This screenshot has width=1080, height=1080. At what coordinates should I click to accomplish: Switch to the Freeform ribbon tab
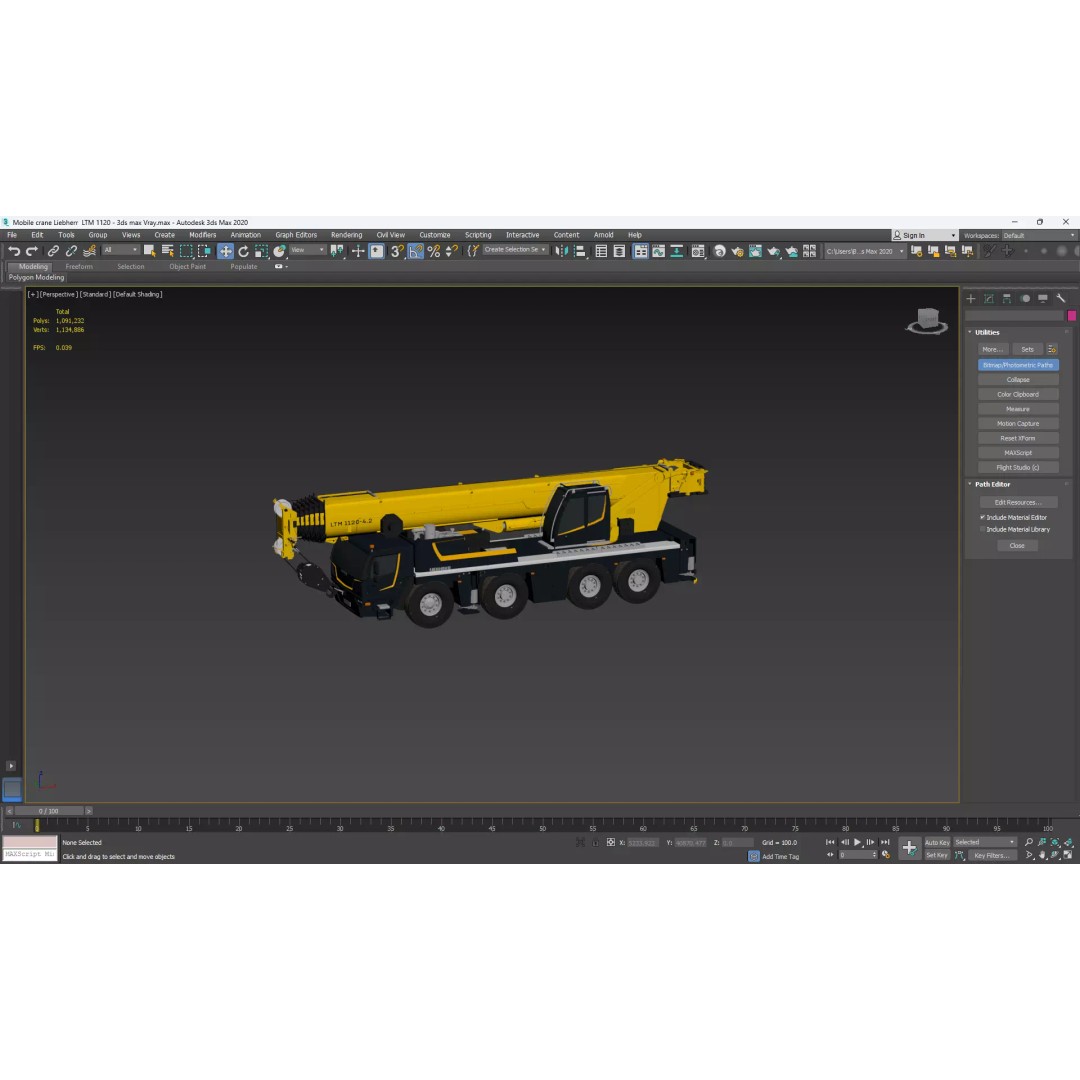click(x=79, y=267)
